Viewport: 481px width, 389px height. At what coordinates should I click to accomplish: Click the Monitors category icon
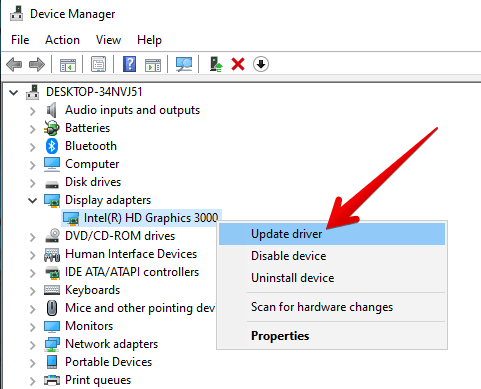(x=52, y=326)
